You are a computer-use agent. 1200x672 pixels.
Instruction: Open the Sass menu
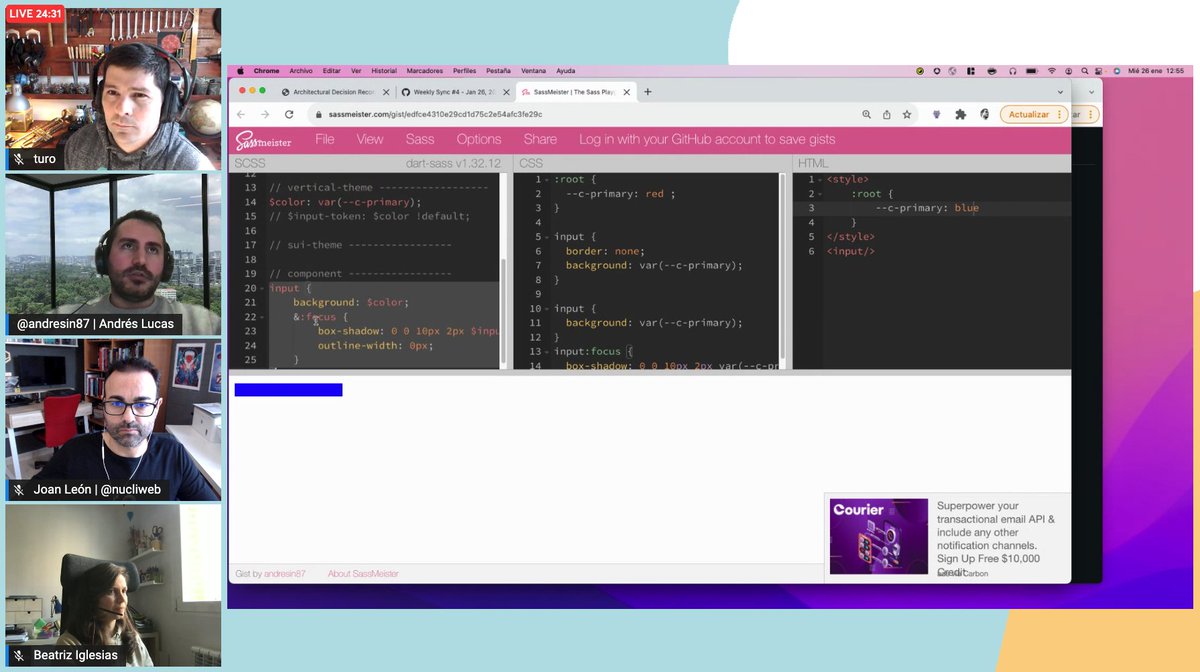pyautogui.click(x=420, y=140)
